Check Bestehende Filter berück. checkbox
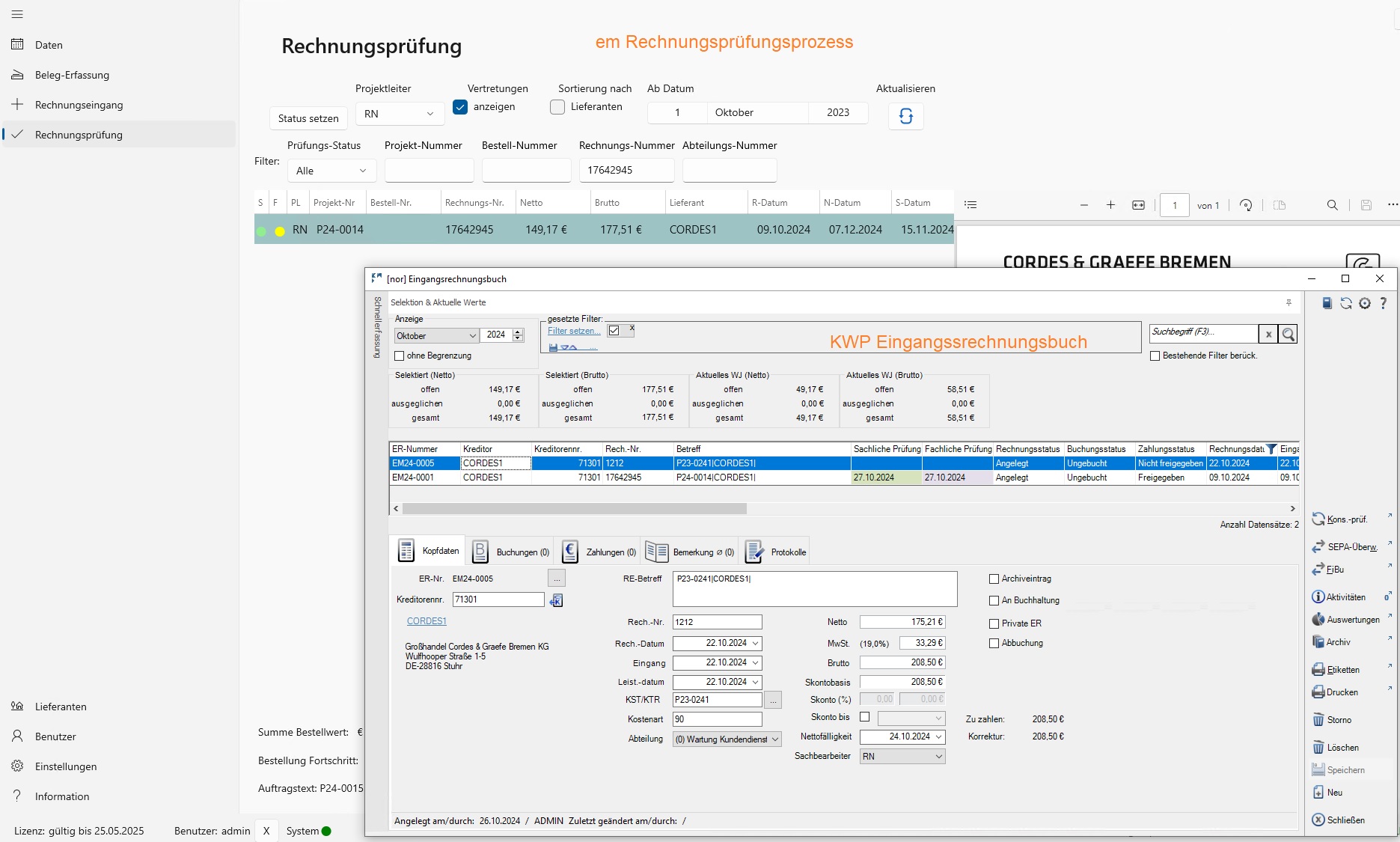1400x842 pixels. (1155, 356)
